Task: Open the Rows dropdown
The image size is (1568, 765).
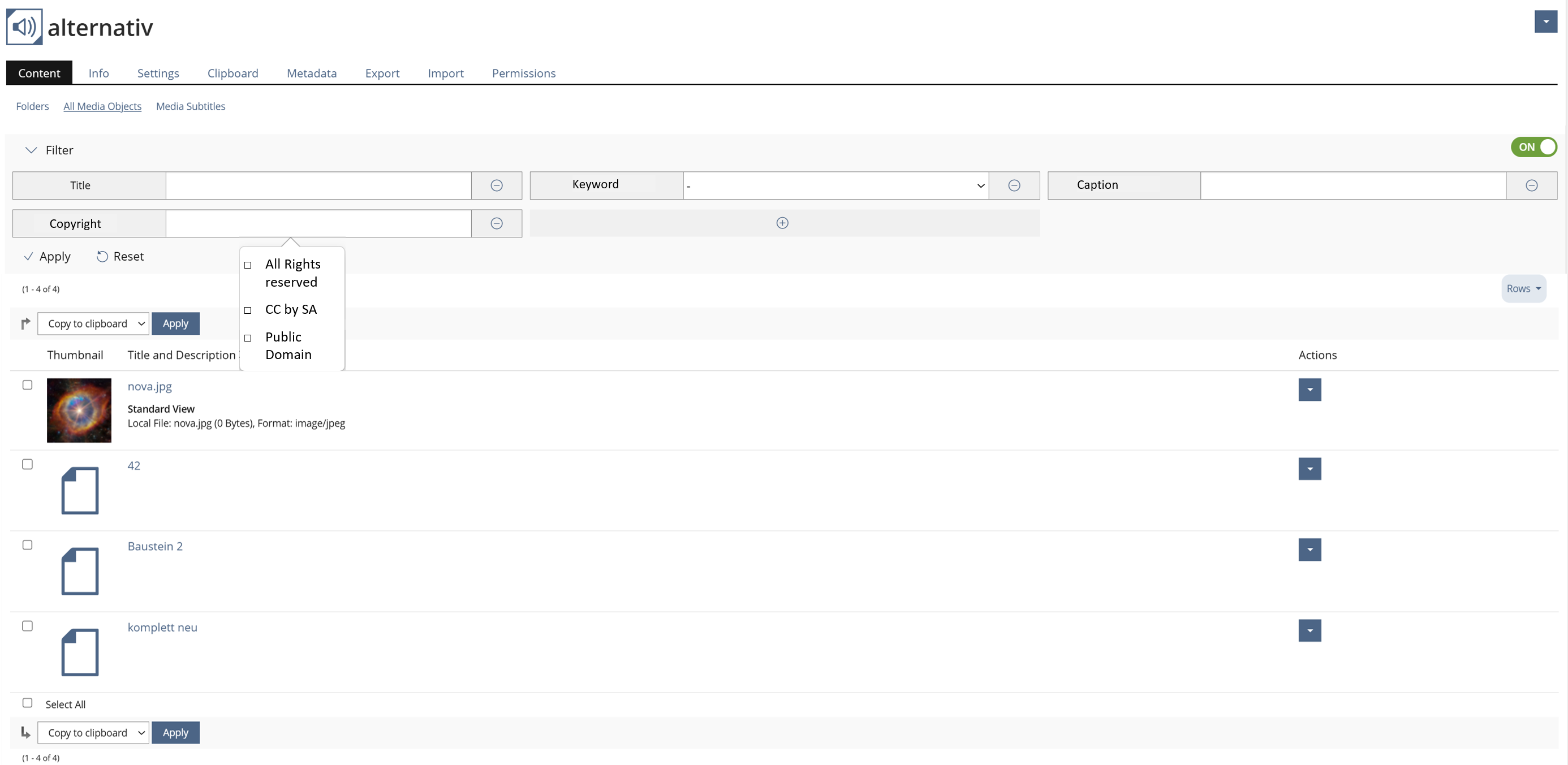Action: (1523, 289)
